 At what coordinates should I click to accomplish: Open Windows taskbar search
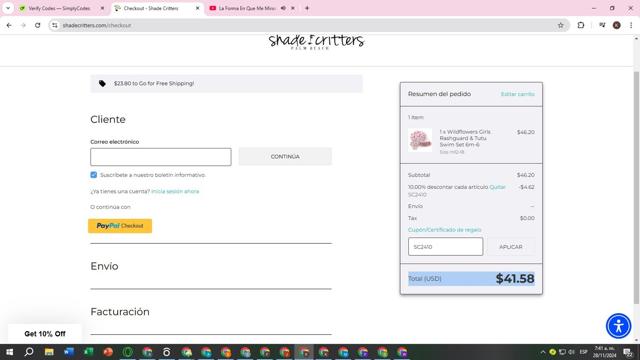(29, 352)
